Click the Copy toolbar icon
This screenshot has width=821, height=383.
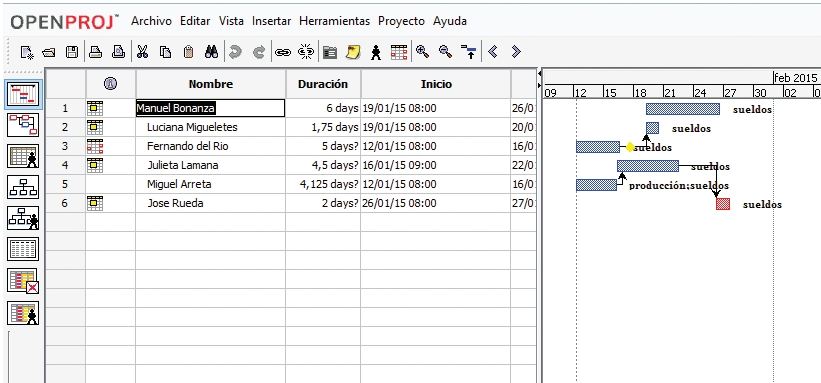coord(165,52)
